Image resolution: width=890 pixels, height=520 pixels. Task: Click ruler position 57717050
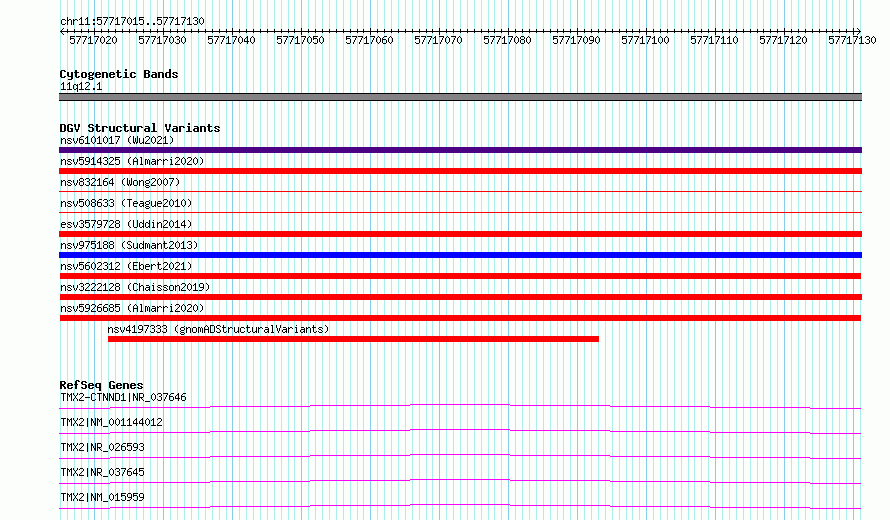[300, 40]
